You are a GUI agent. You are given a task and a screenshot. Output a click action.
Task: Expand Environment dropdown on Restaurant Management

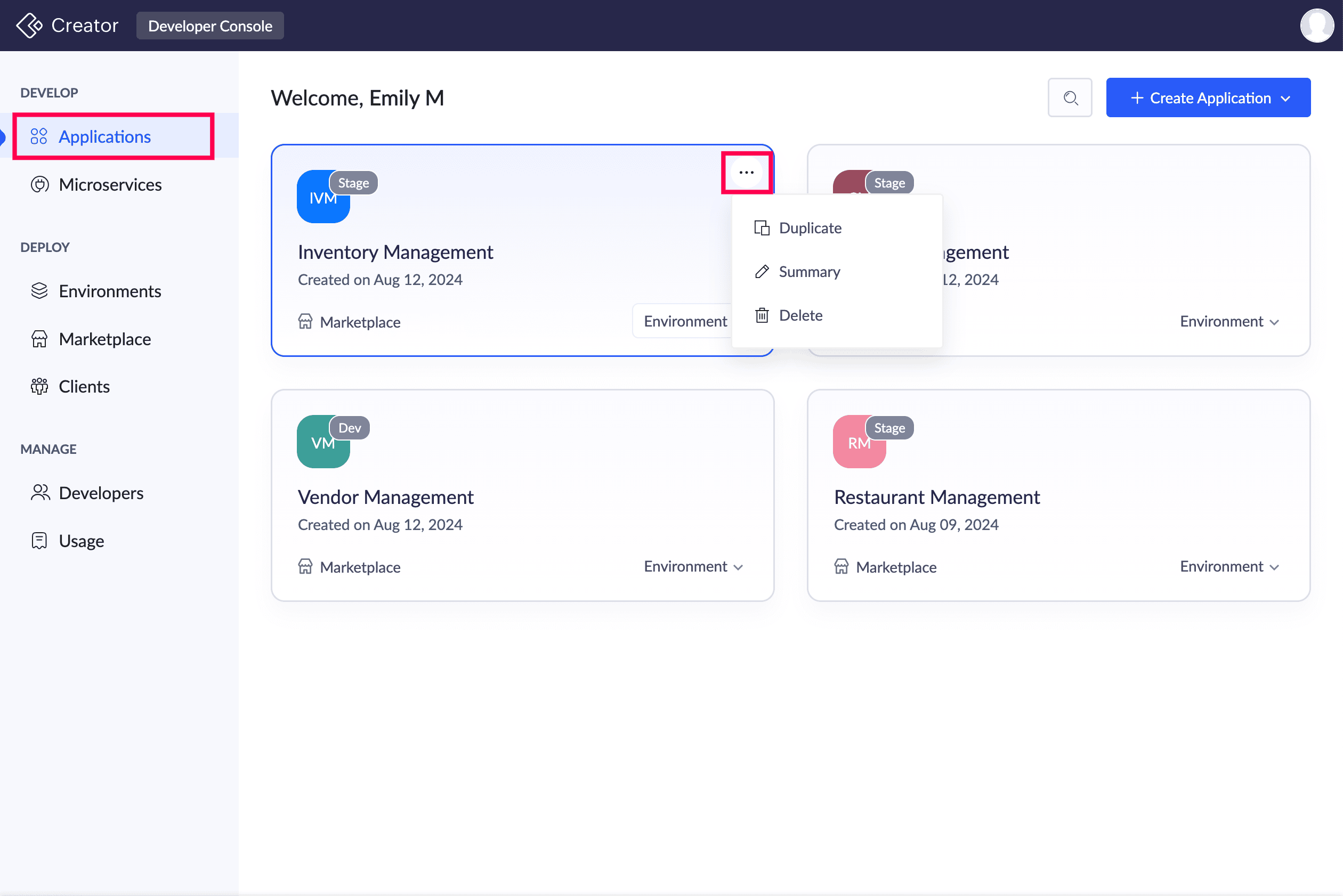[x=1229, y=567]
